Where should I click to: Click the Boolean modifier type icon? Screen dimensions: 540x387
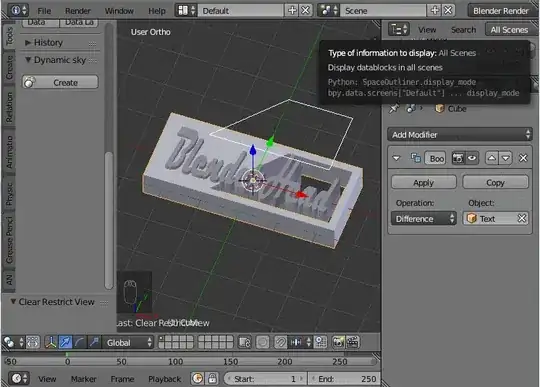(x=416, y=158)
